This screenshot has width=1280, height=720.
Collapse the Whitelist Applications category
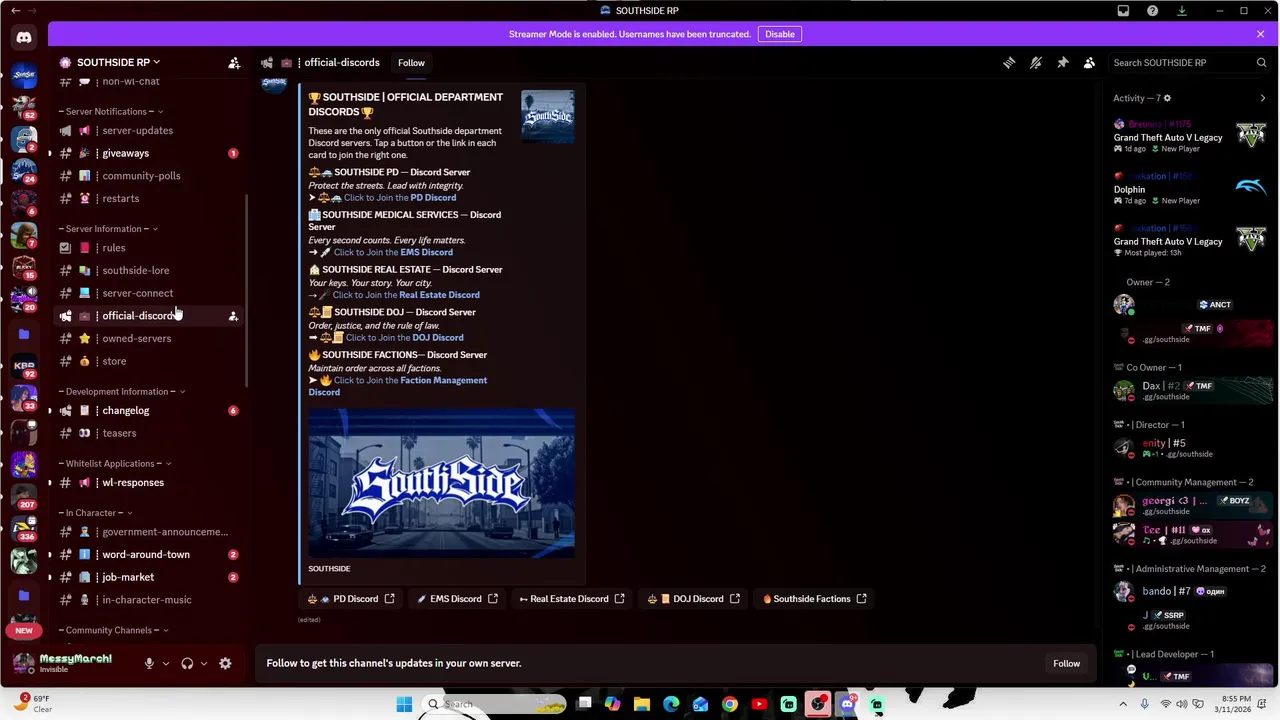coord(115,464)
